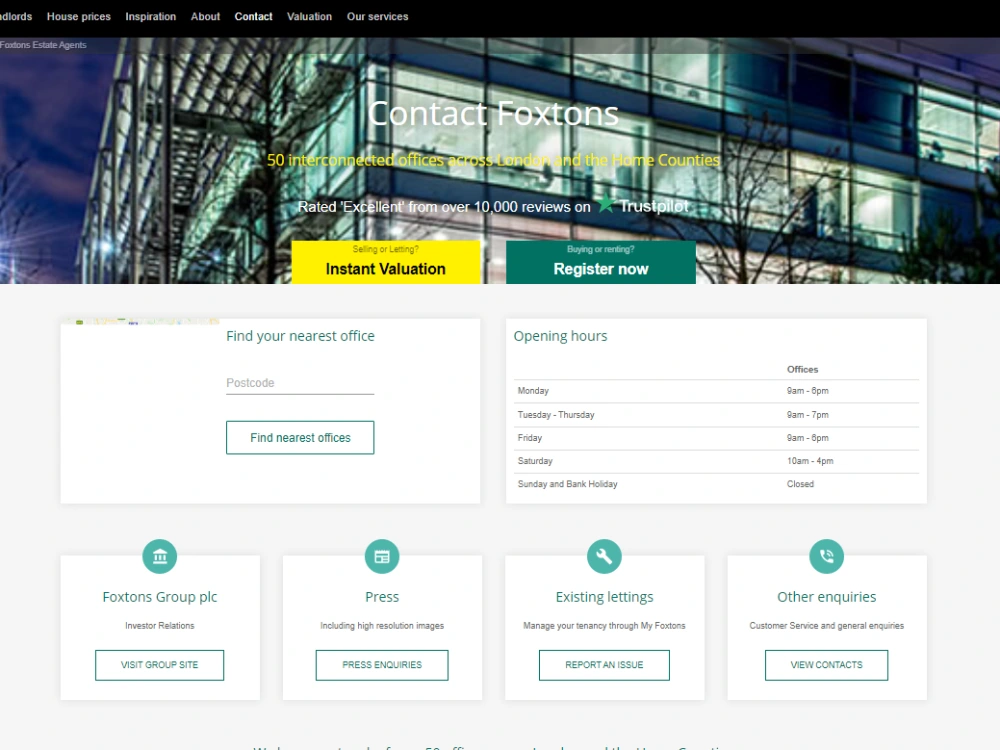Open Press Enquiries

(x=382, y=664)
